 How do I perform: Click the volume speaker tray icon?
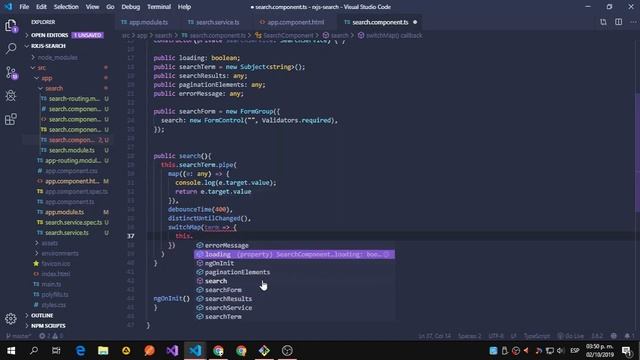(561, 351)
